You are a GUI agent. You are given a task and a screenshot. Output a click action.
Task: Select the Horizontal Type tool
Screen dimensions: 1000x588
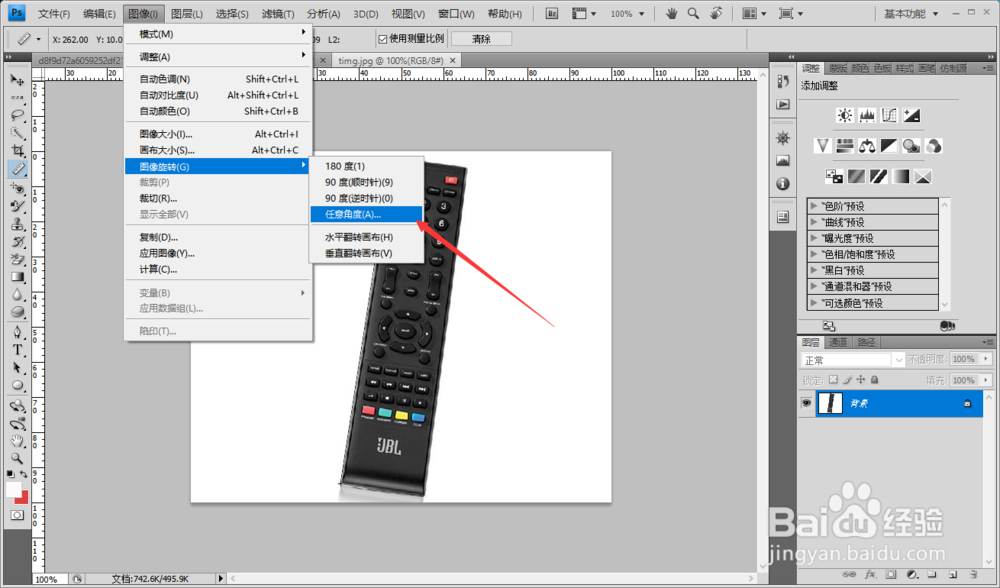(17, 349)
